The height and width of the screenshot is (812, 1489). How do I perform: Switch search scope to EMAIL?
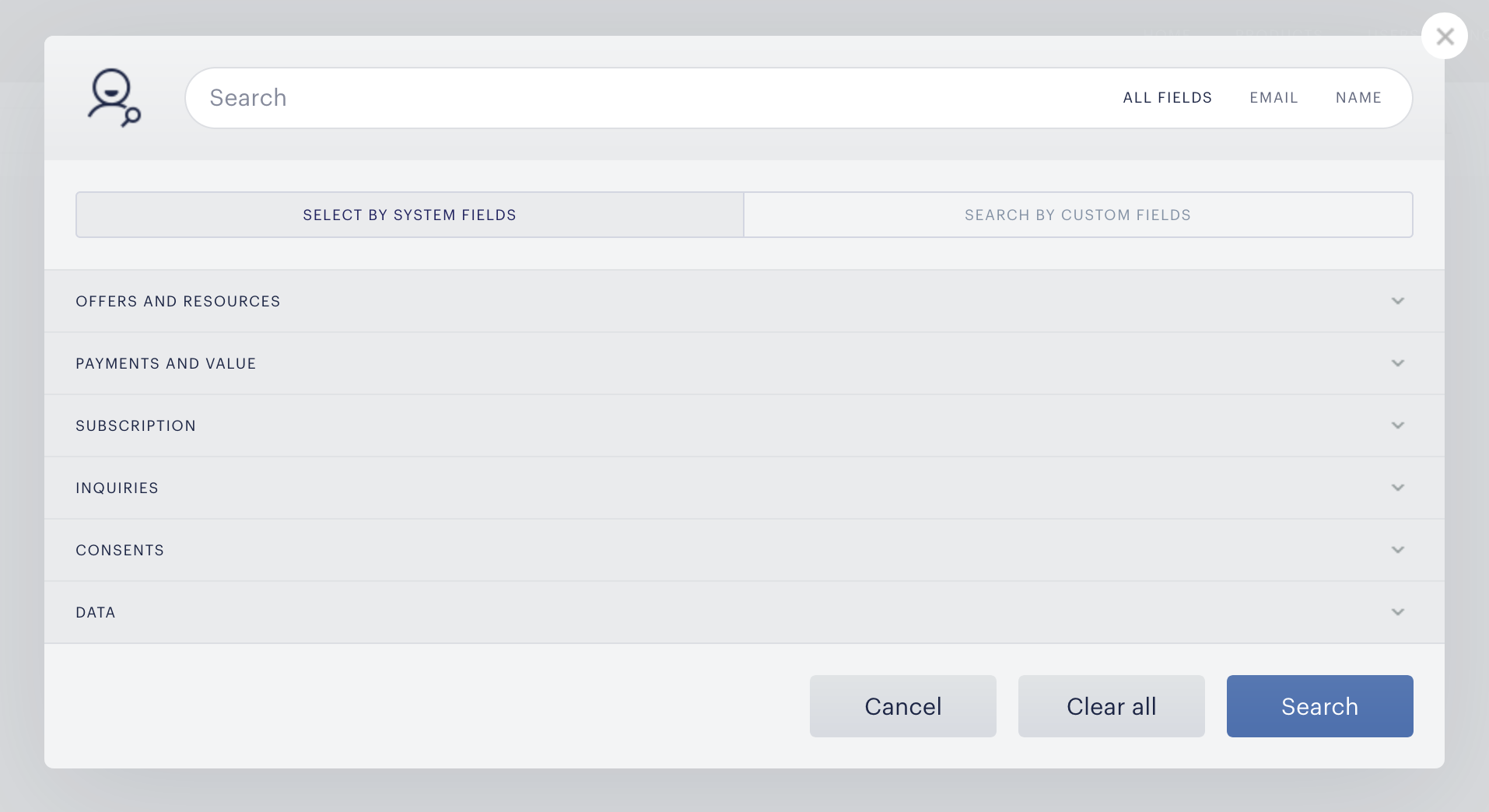point(1274,98)
